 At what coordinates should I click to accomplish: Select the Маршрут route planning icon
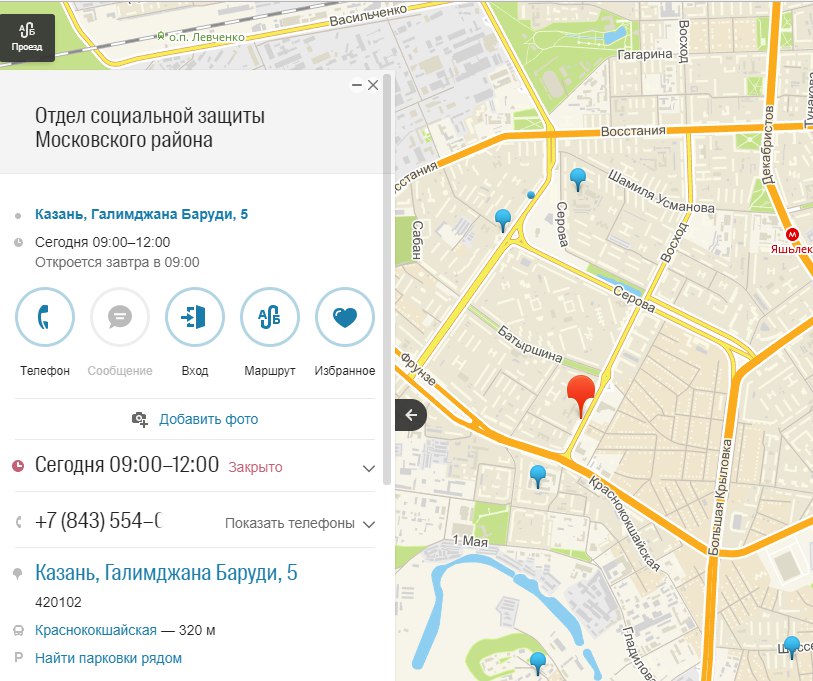[269, 317]
